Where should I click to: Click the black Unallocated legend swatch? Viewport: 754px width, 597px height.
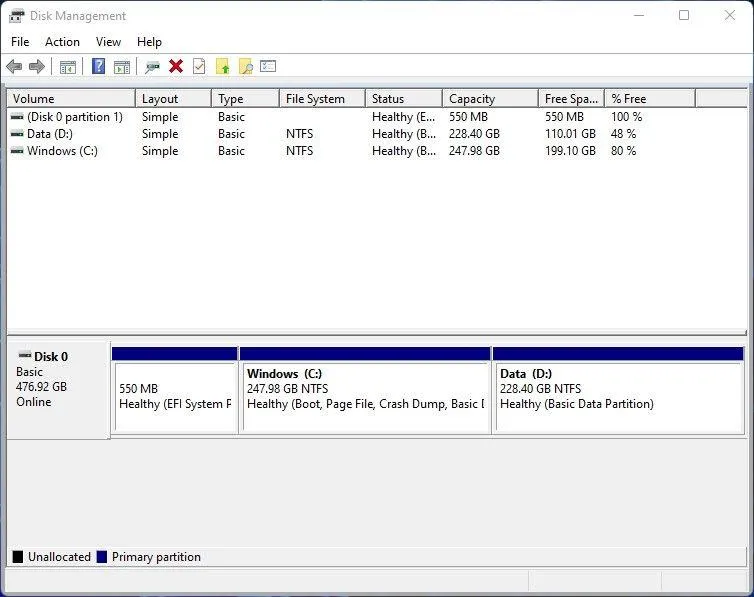18,557
